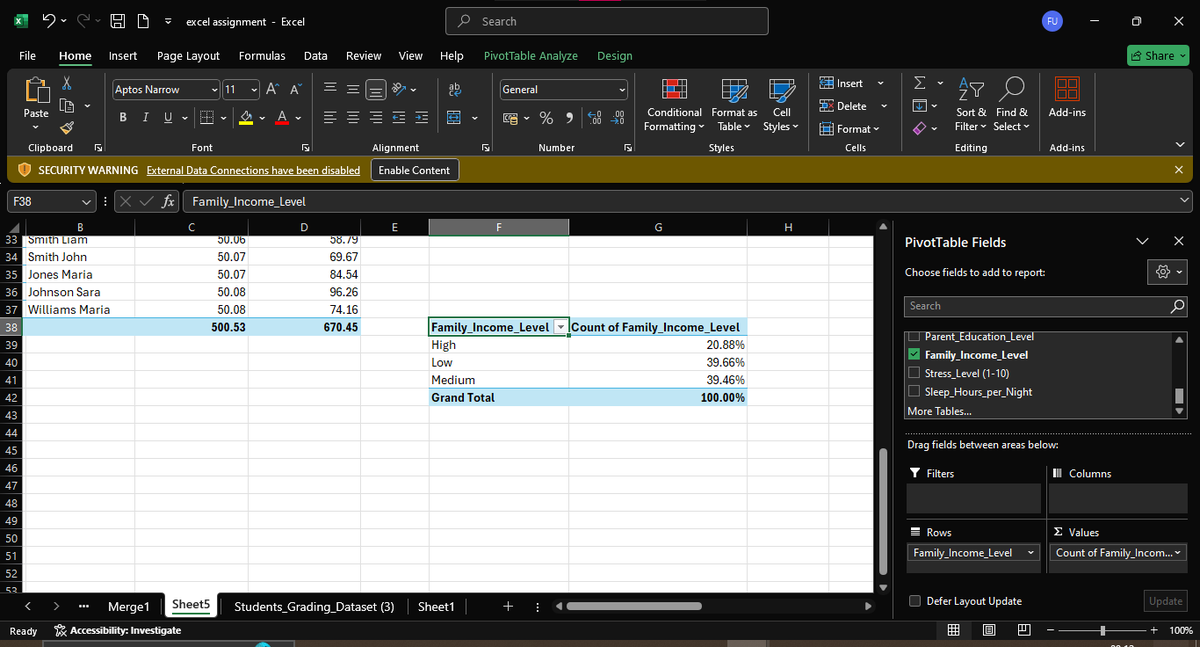Open the Design ribbon tab
Image resolution: width=1200 pixels, height=647 pixels.
(x=614, y=56)
